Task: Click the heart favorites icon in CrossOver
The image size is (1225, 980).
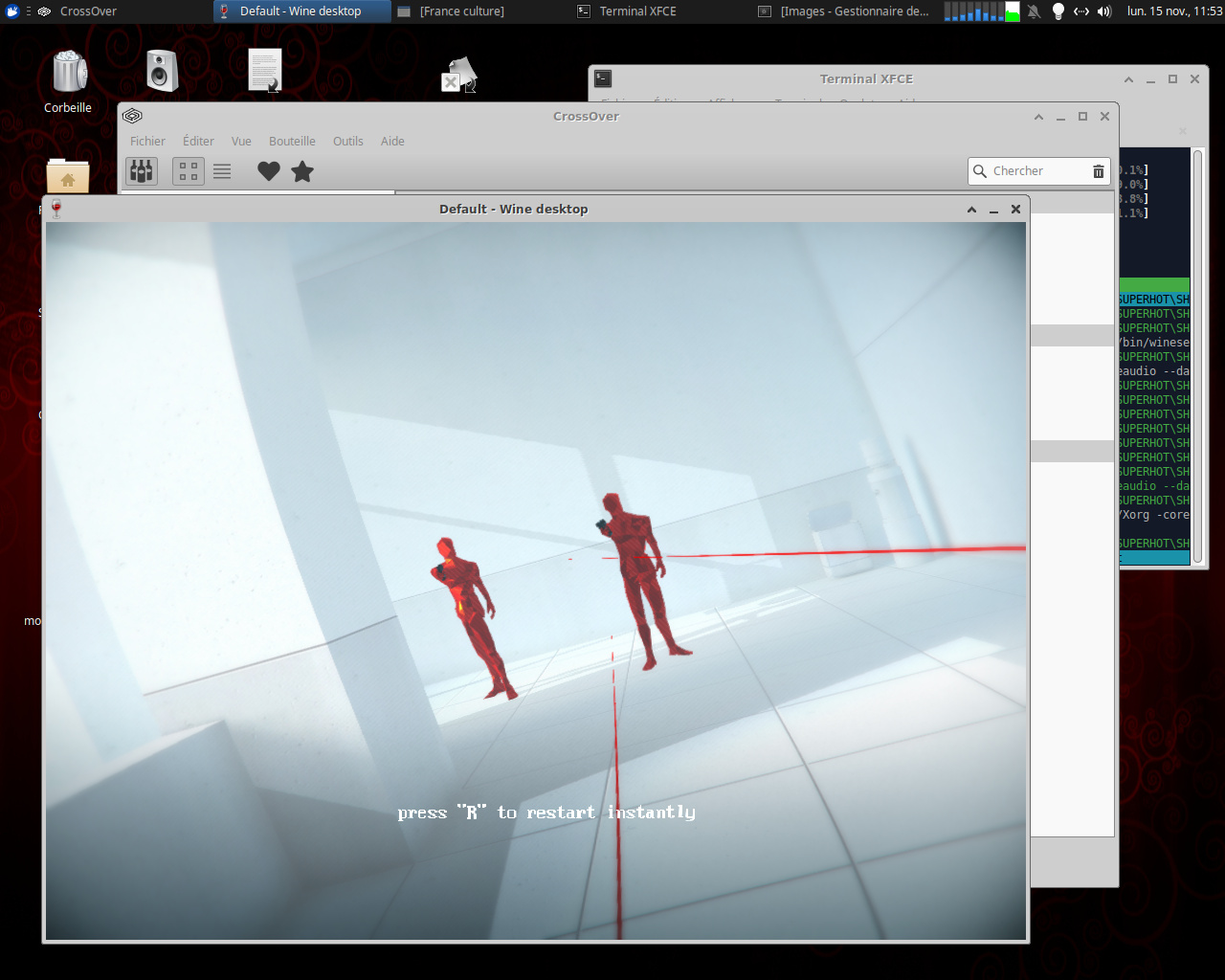Action: click(269, 171)
